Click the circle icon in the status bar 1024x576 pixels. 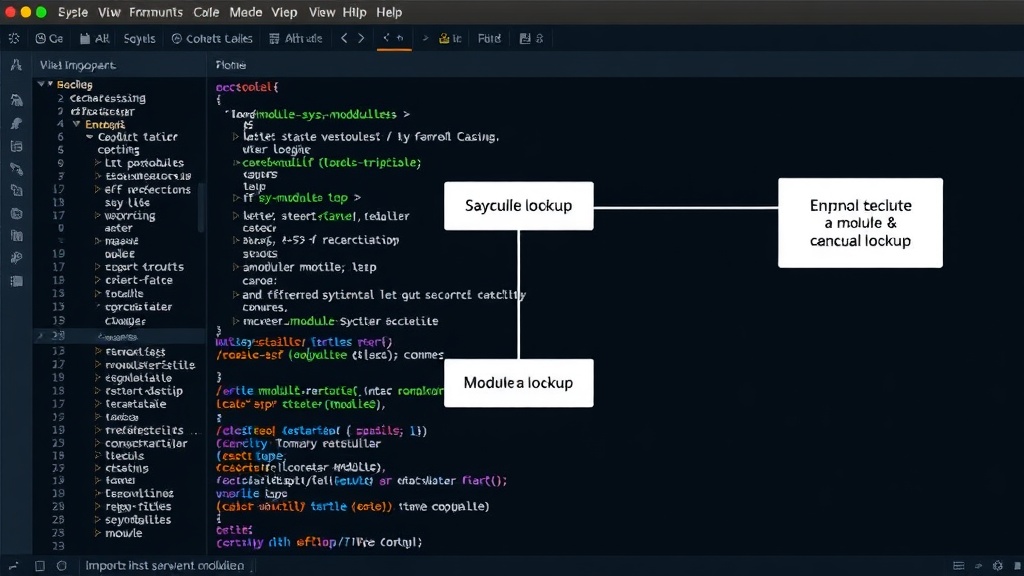(61, 566)
